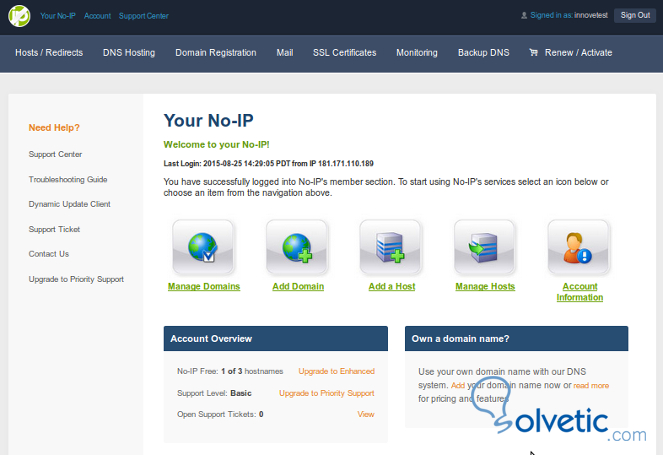Click the Add Domain text link
The height and width of the screenshot is (455, 663).
[x=298, y=287]
